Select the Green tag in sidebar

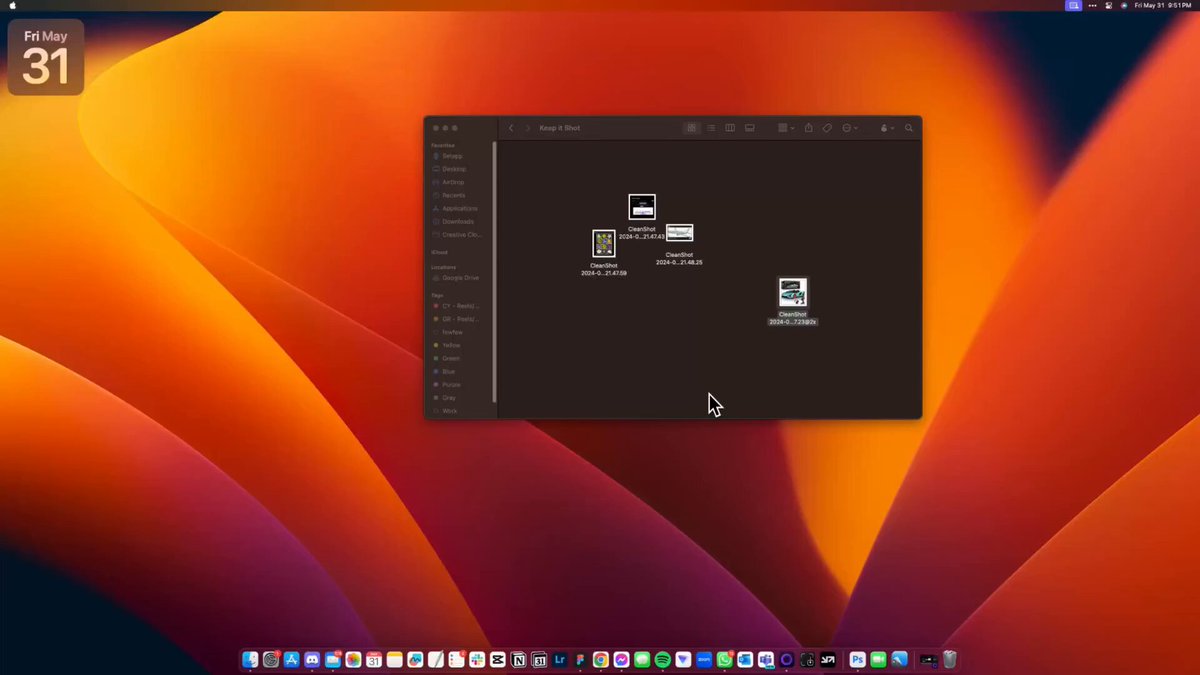point(451,358)
